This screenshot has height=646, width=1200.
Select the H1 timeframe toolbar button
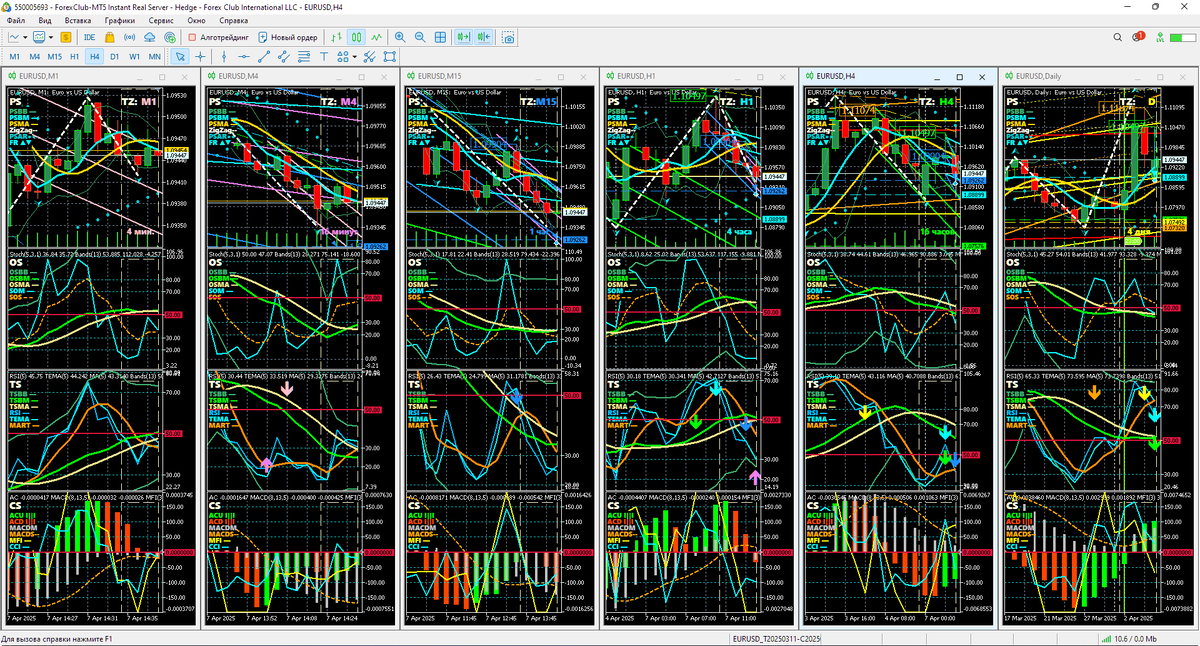coord(75,57)
